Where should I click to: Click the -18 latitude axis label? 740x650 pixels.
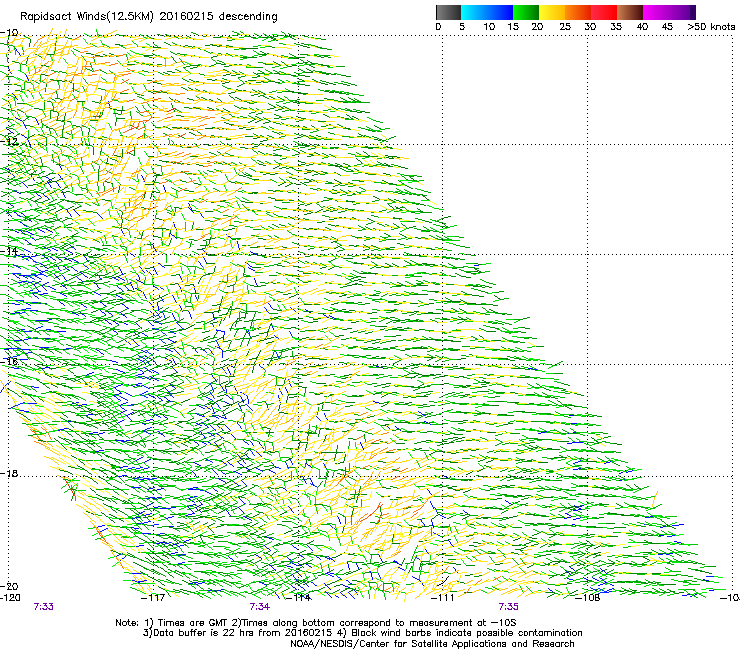coord(10,473)
